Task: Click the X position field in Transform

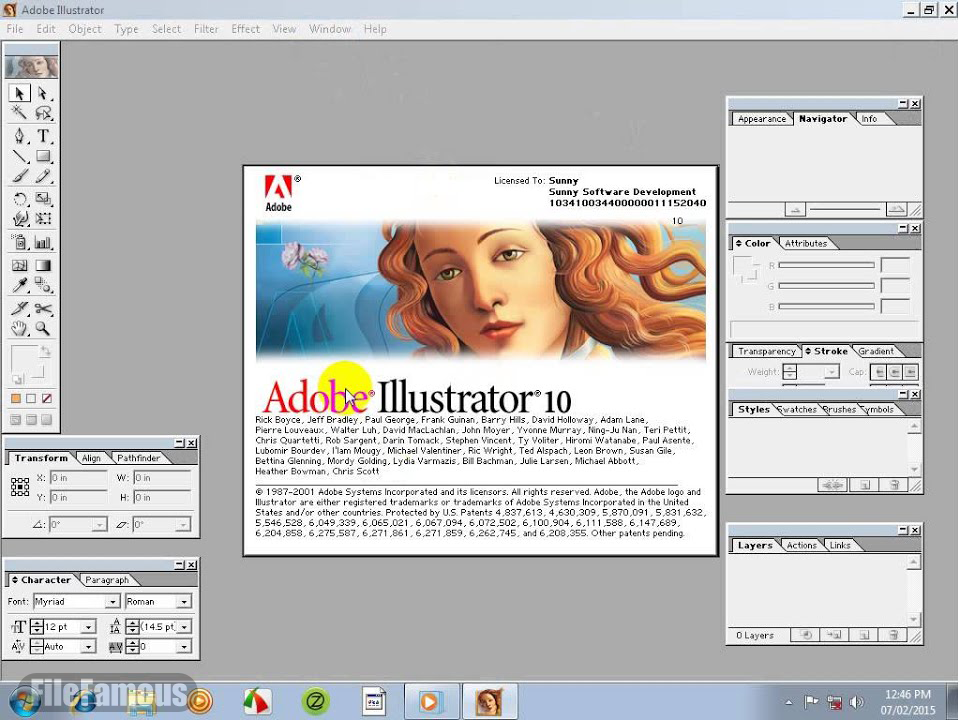Action: click(x=79, y=478)
